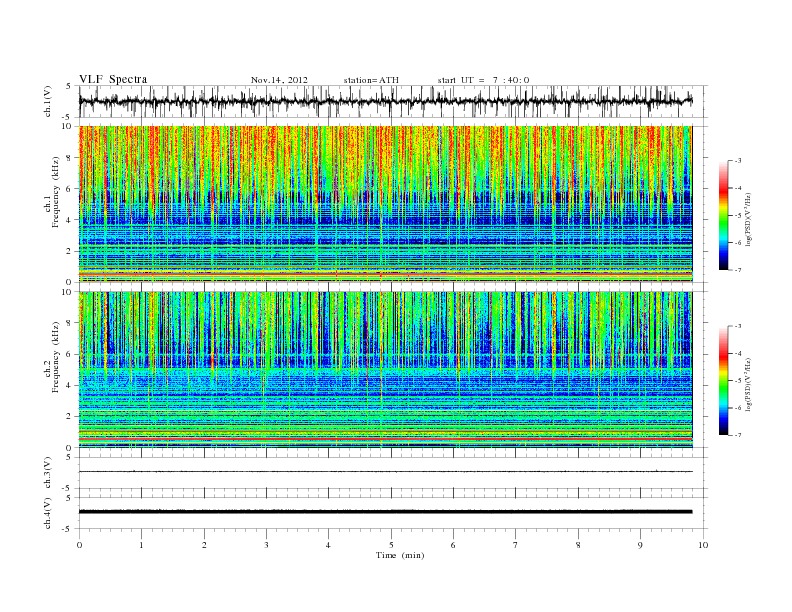Click time axis tick label '4'
Image resolution: width=792 pixels, height=612 pixels.
point(328,545)
